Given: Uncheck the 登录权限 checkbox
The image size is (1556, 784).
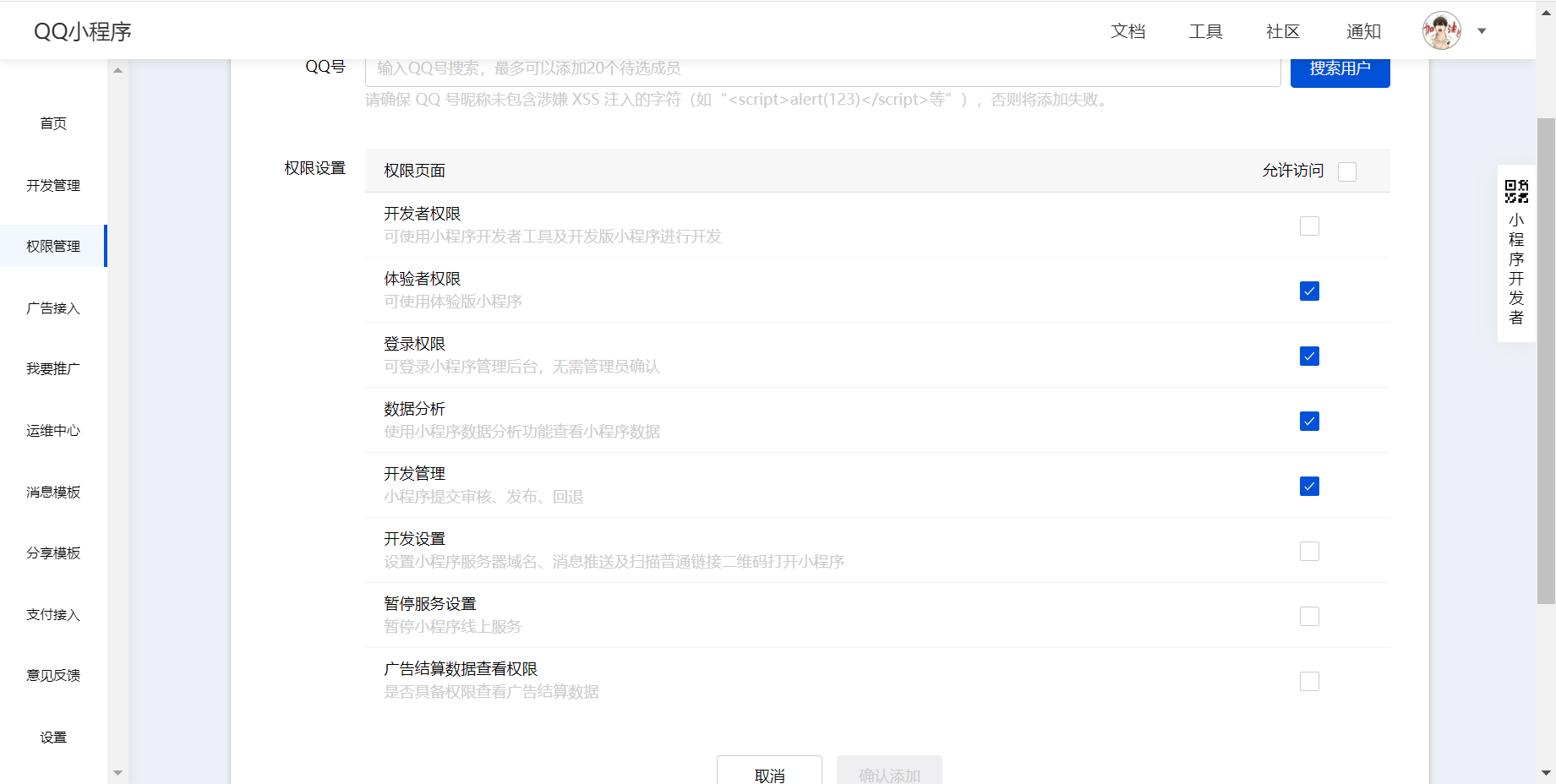Looking at the screenshot, I should tap(1309, 356).
